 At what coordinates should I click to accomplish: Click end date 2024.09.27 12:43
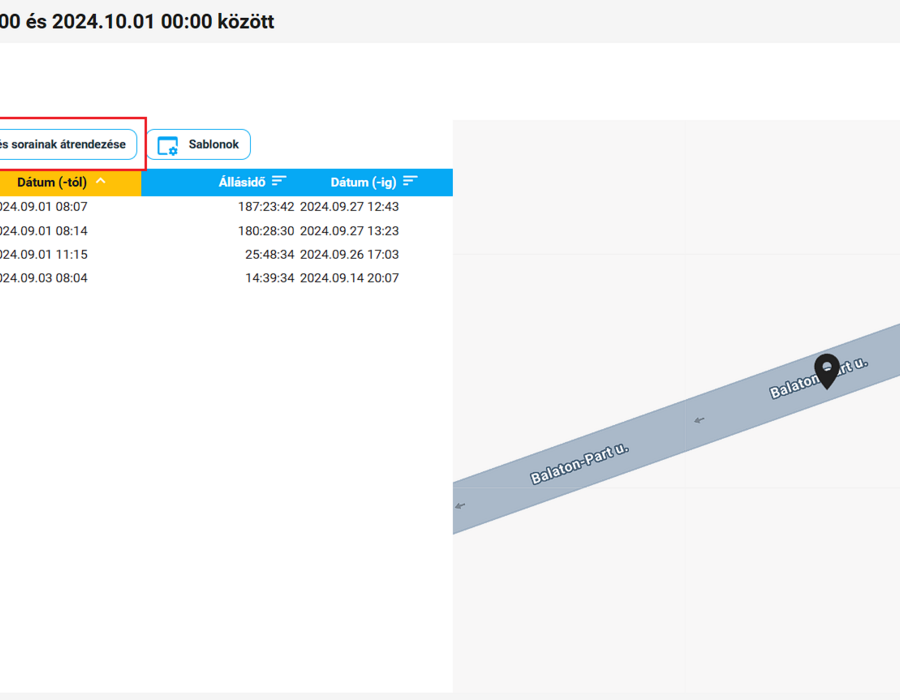350,207
